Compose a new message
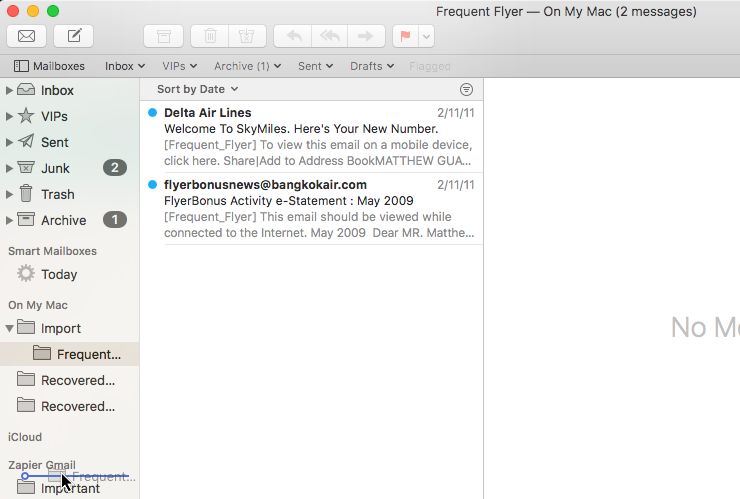Image resolution: width=740 pixels, height=499 pixels. pos(73,36)
